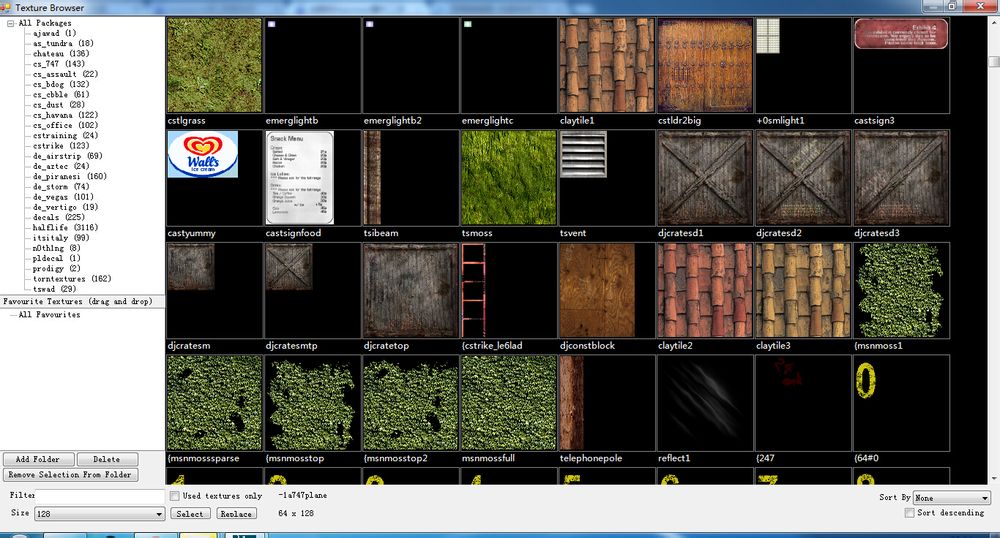Toggle the Sort descending checkbox
Screen dimensions: 1000x538
click(x=909, y=513)
